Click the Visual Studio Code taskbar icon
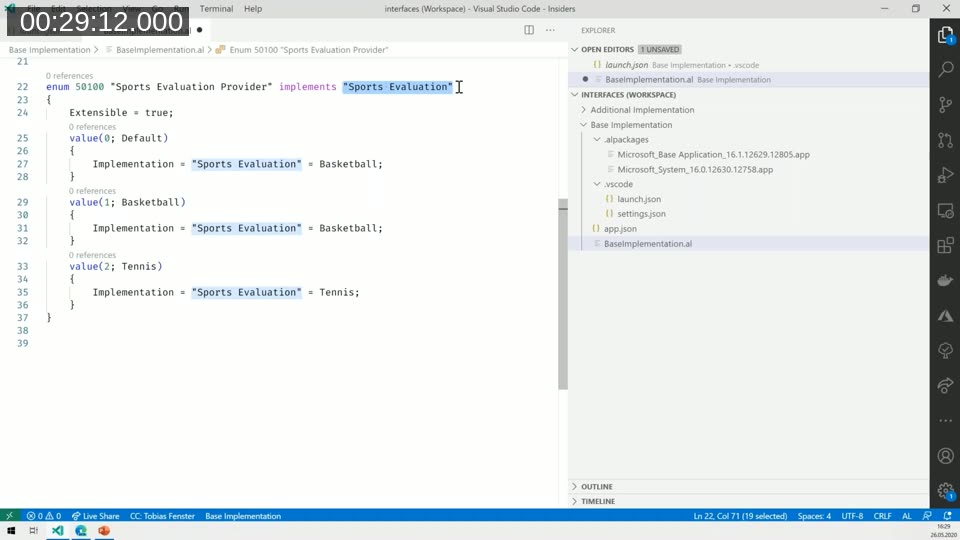The width and height of the screenshot is (960, 540). click(57, 531)
